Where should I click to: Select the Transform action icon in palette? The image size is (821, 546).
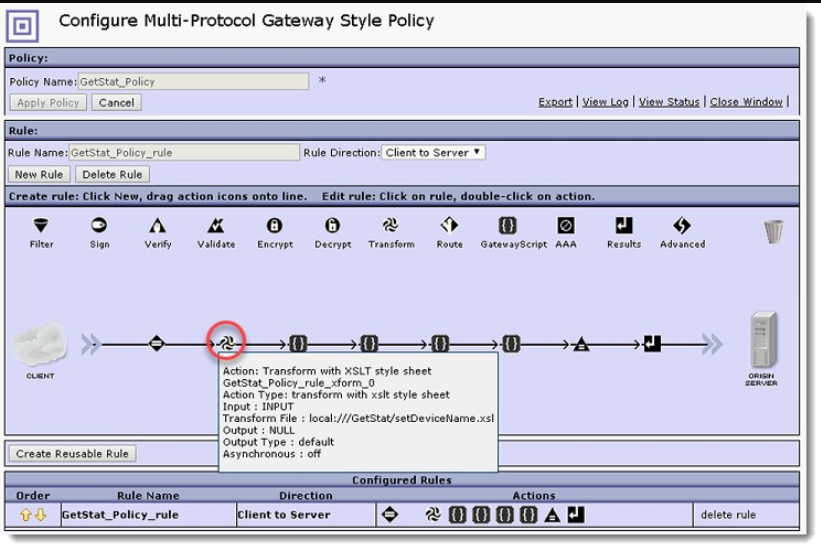point(391,226)
